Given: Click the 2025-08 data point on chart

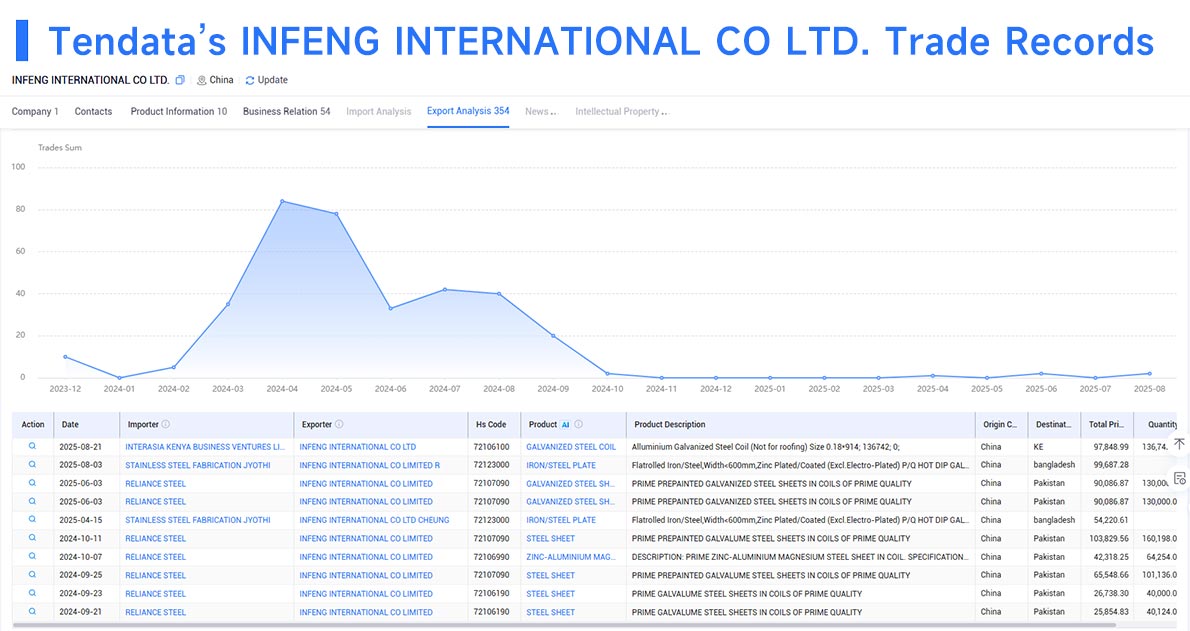Looking at the screenshot, I should pyautogui.click(x=1150, y=374).
